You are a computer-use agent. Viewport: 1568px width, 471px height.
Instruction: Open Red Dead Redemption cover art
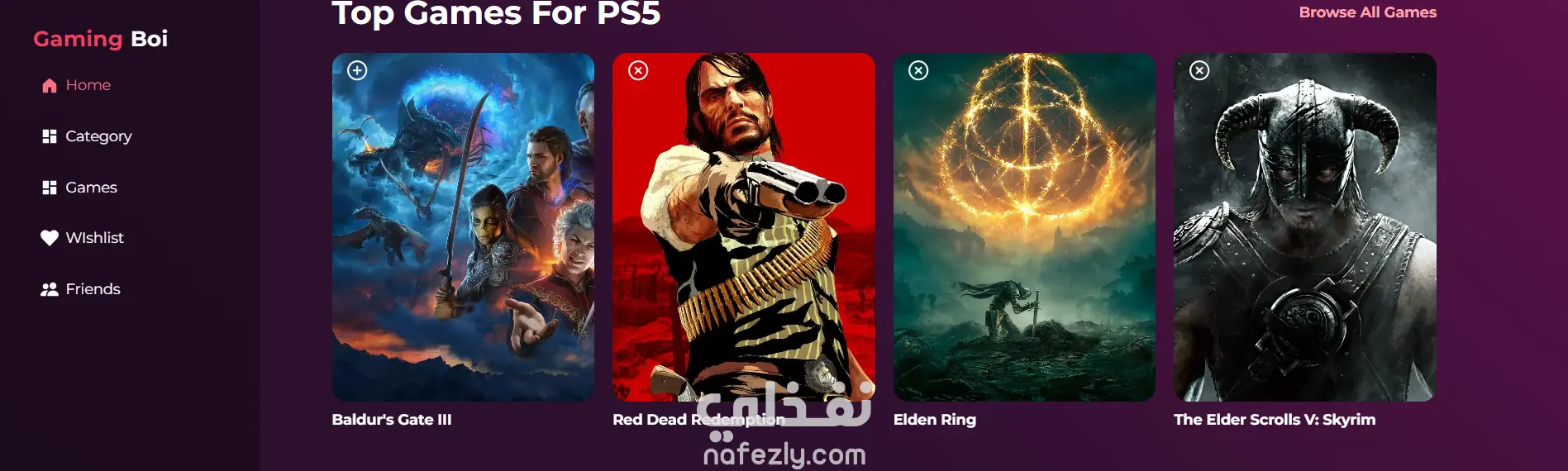[x=744, y=227]
